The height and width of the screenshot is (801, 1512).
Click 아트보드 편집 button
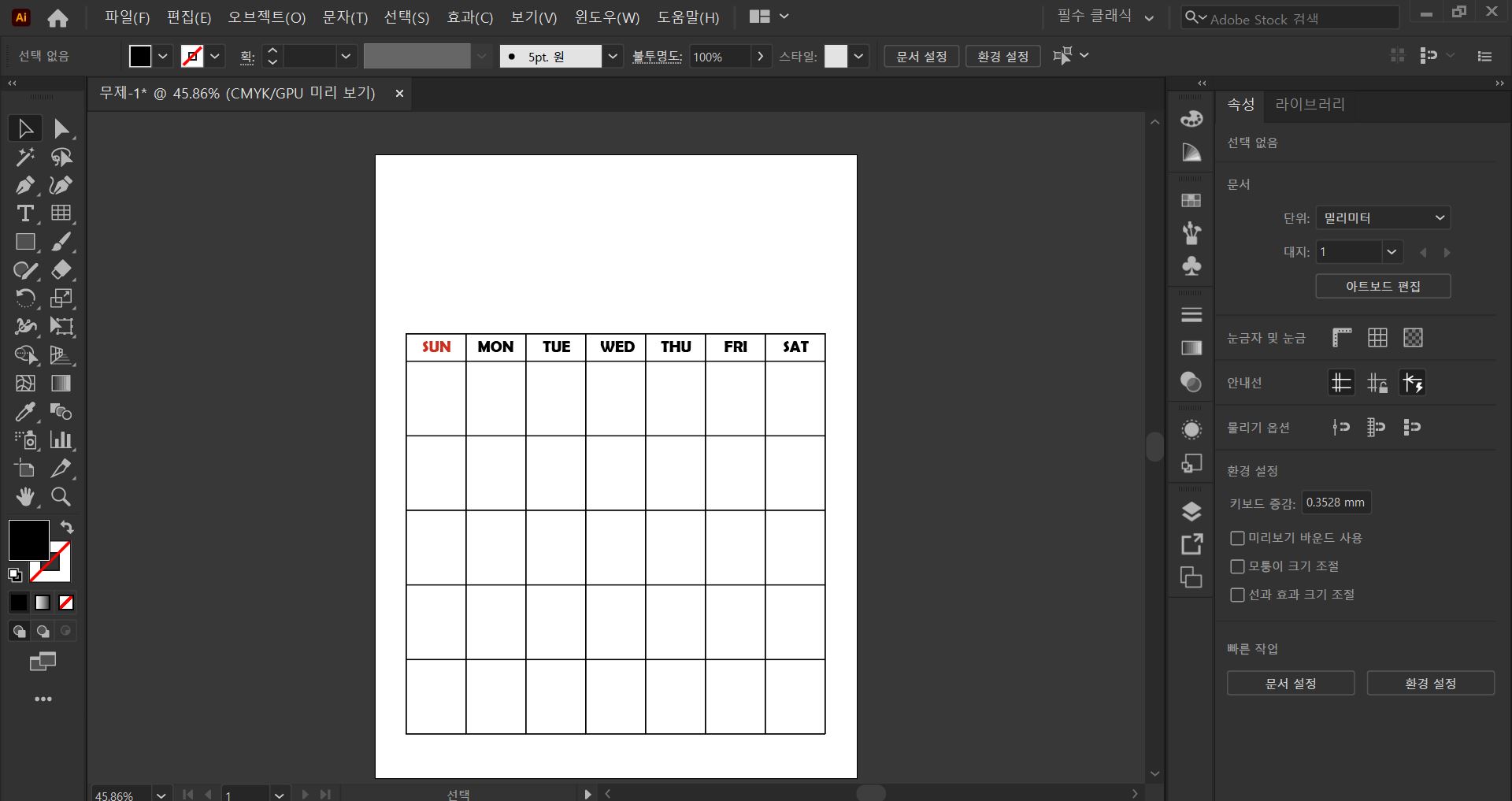pos(1383,287)
